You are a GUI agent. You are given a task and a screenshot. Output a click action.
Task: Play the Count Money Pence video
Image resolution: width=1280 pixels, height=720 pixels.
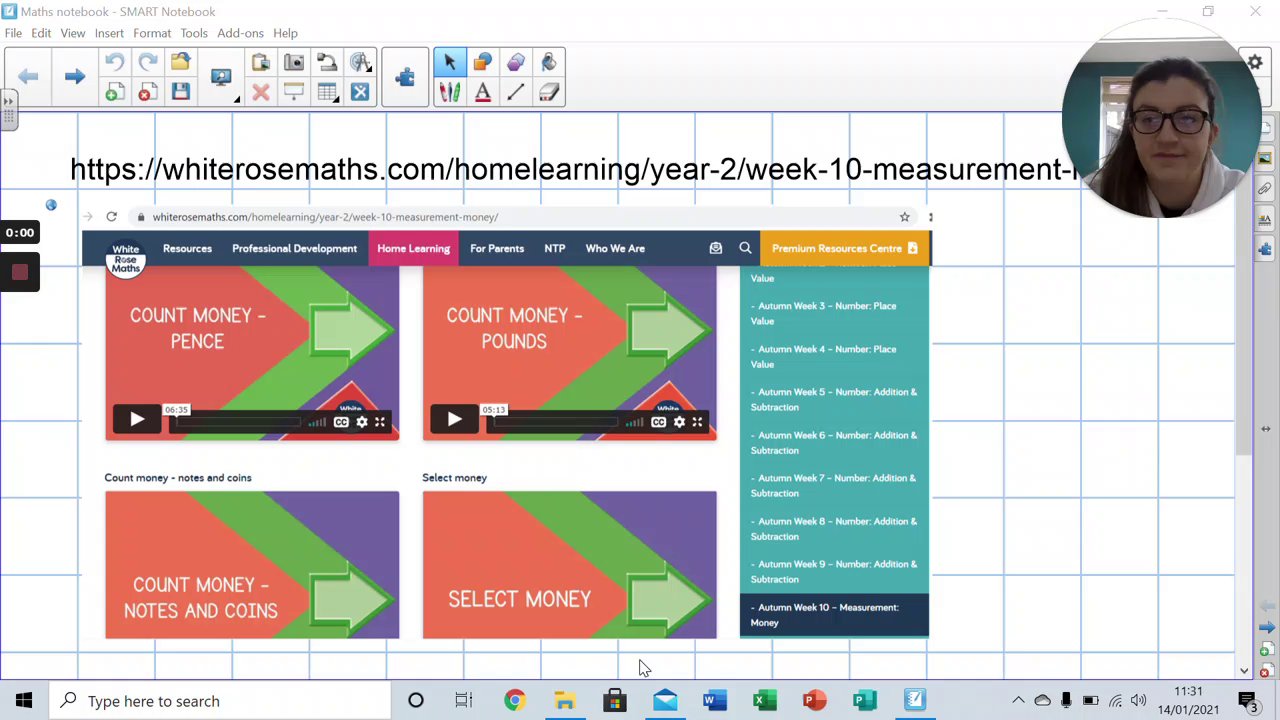(x=136, y=420)
